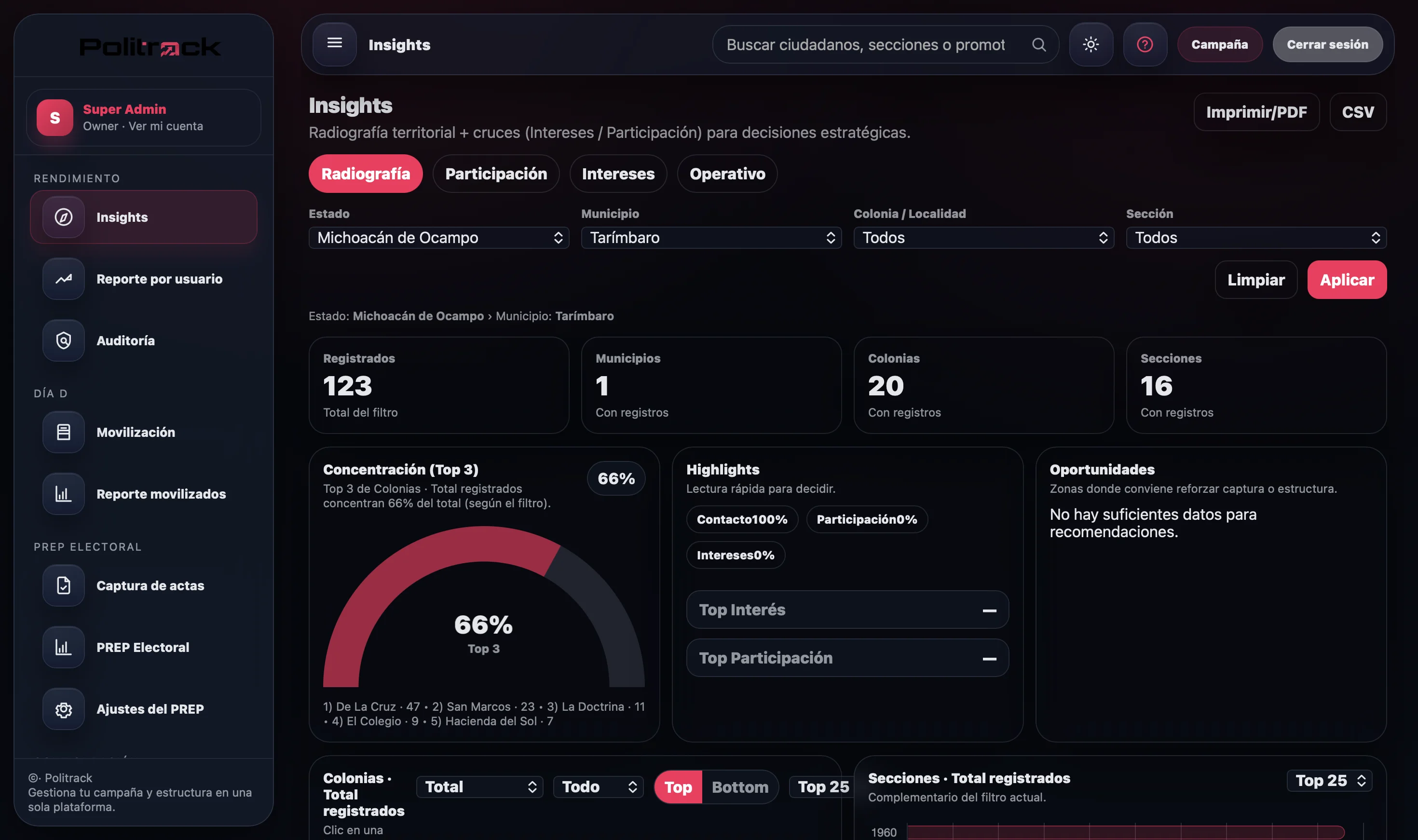Change the Municipio selector from Tarímbaro
Image resolution: width=1418 pixels, height=840 pixels.
pos(710,237)
